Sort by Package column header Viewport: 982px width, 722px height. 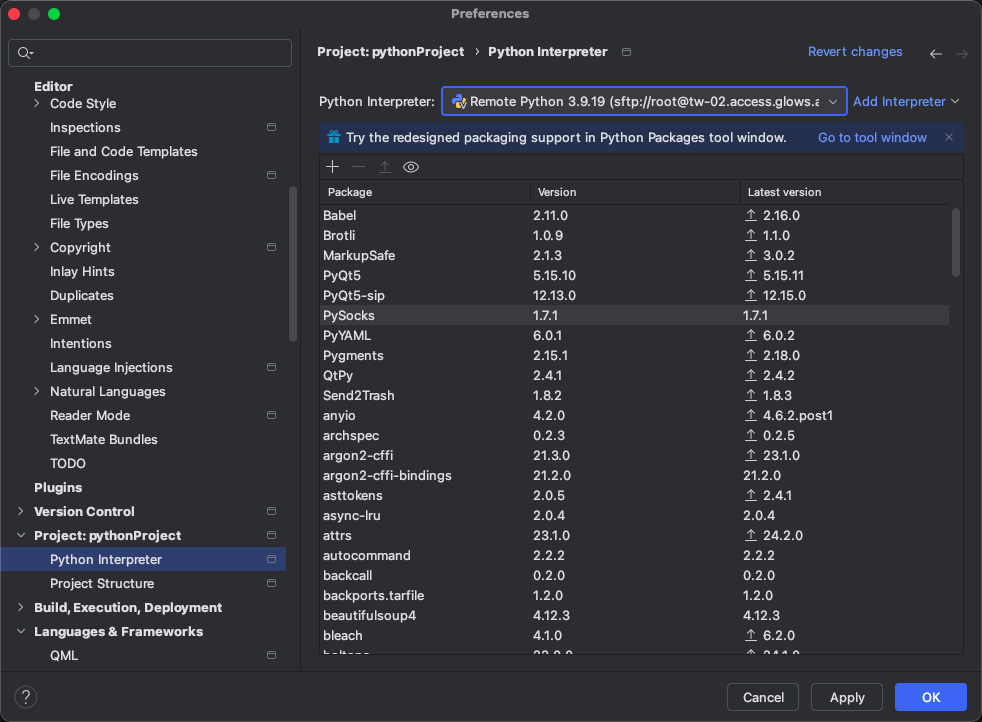425,192
